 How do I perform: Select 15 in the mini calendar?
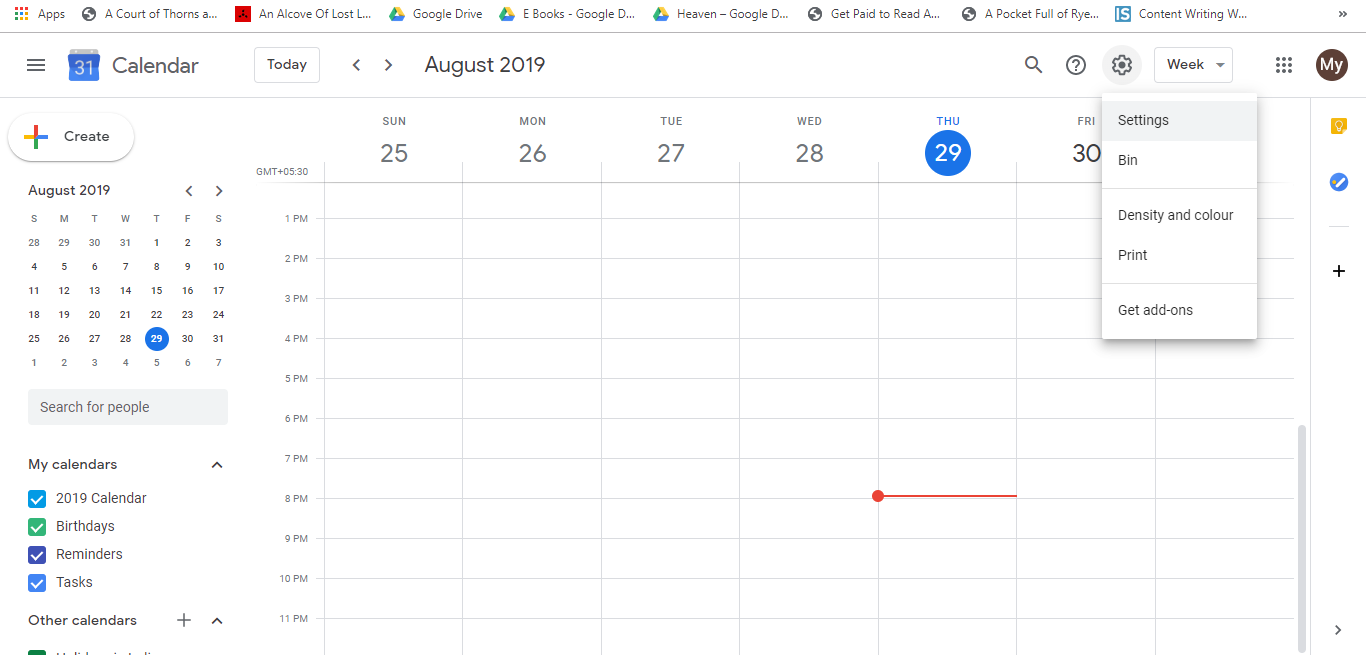156,291
